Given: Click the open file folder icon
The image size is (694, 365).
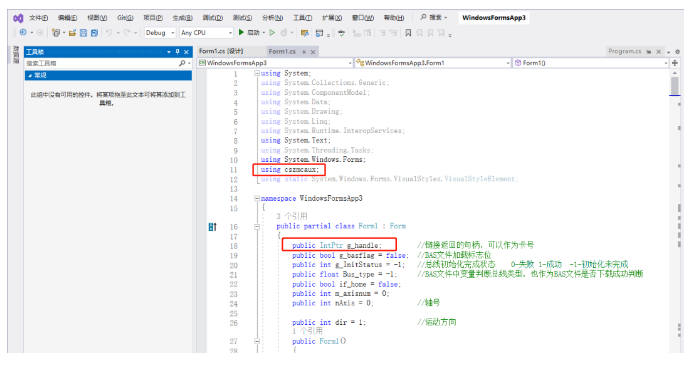Looking at the screenshot, I should tap(73, 33).
